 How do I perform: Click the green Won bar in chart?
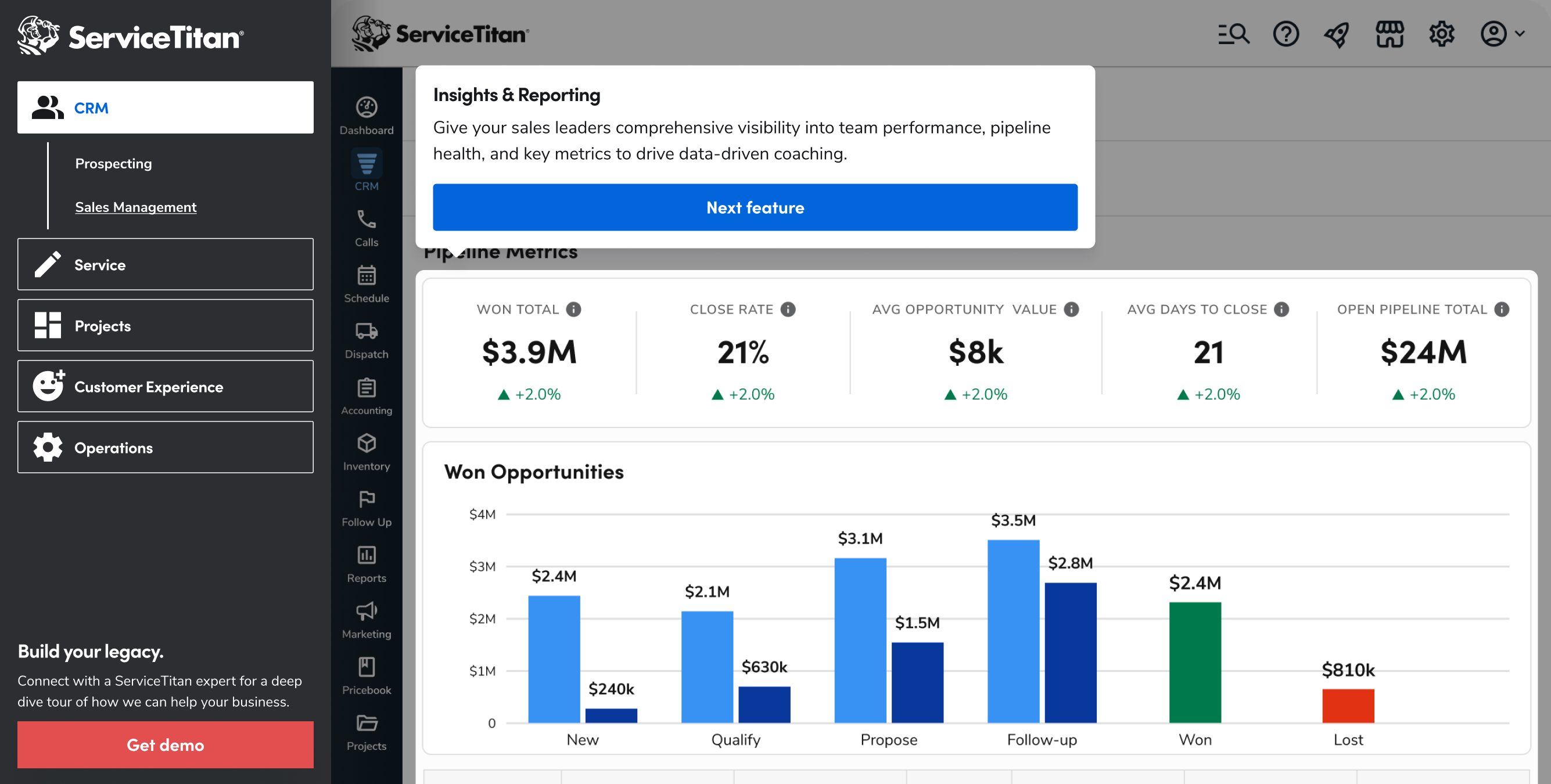coord(1194,663)
